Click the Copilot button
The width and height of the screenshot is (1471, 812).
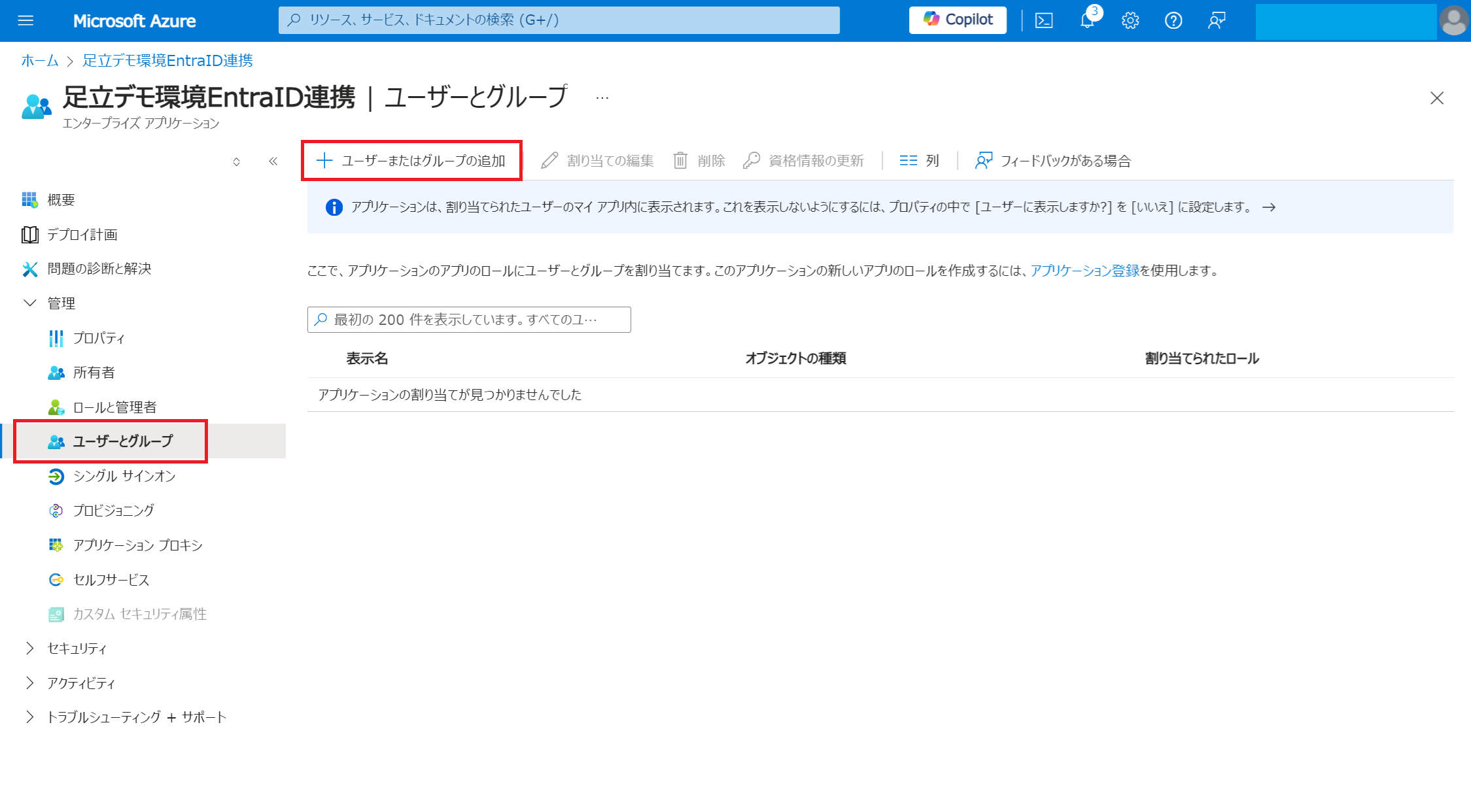[x=958, y=20]
